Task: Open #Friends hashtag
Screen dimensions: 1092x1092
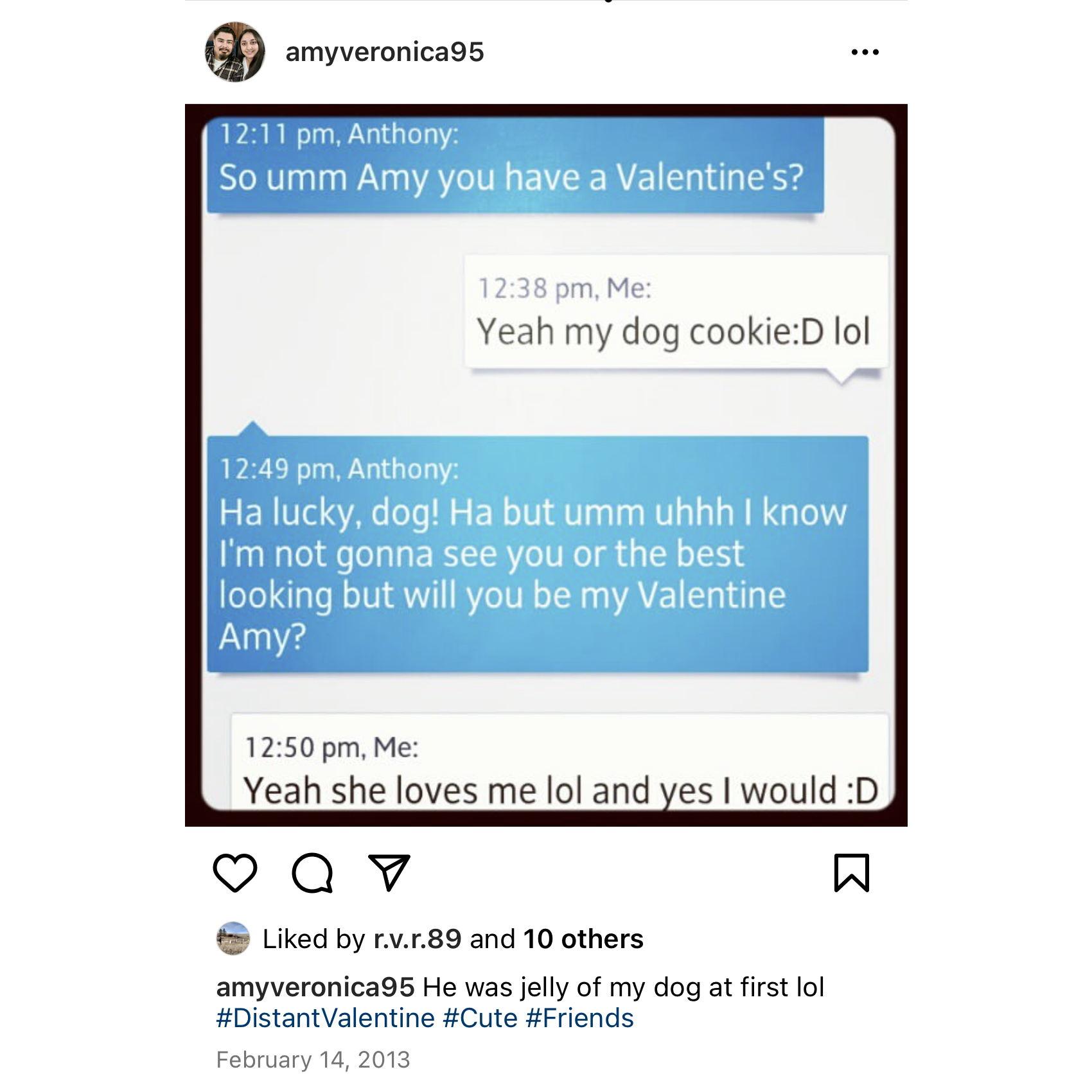Action: click(580, 1018)
